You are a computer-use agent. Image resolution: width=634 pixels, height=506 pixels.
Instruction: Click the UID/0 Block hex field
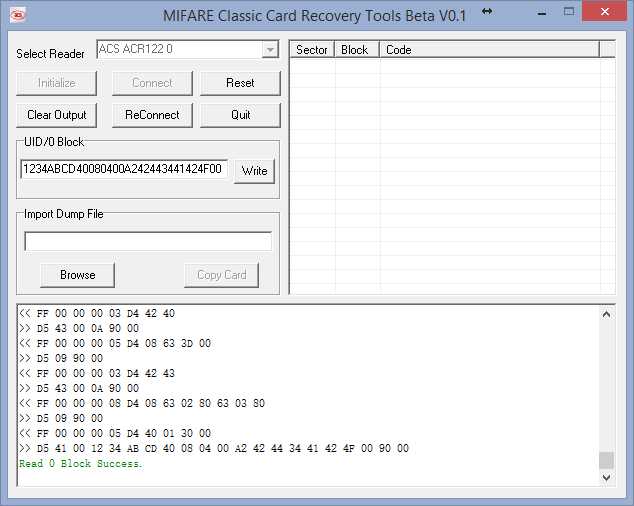[x=124, y=169]
